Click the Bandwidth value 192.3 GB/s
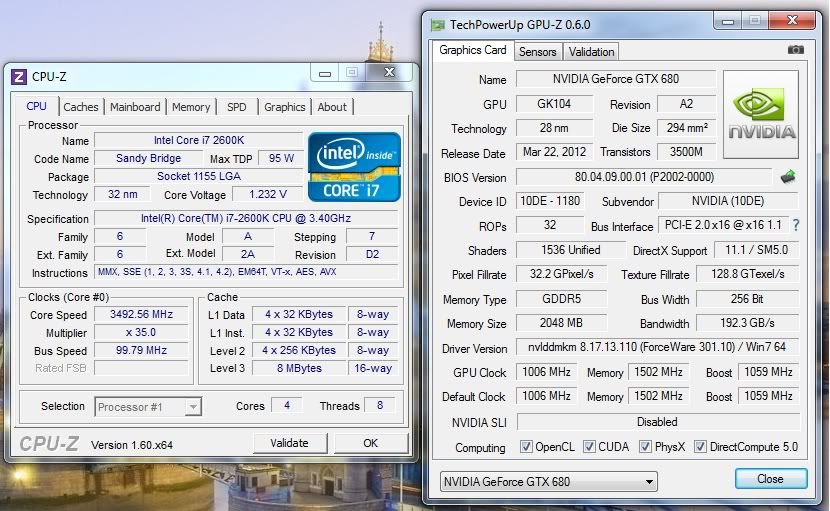The image size is (830, 511). click(x=747, y=323)
